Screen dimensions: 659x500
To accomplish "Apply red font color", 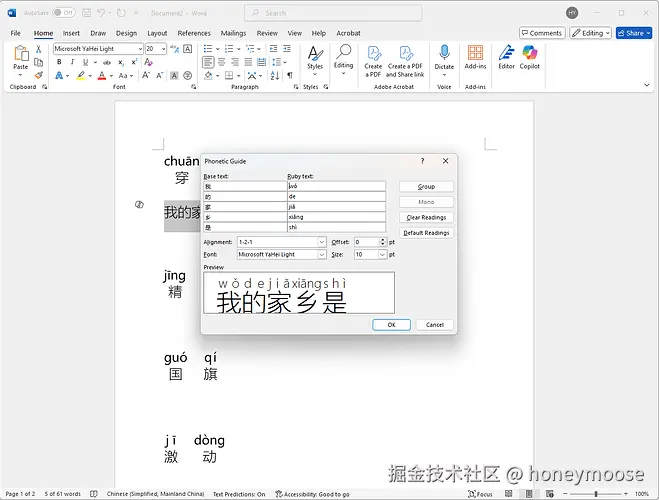I will [x=102, y=76].
